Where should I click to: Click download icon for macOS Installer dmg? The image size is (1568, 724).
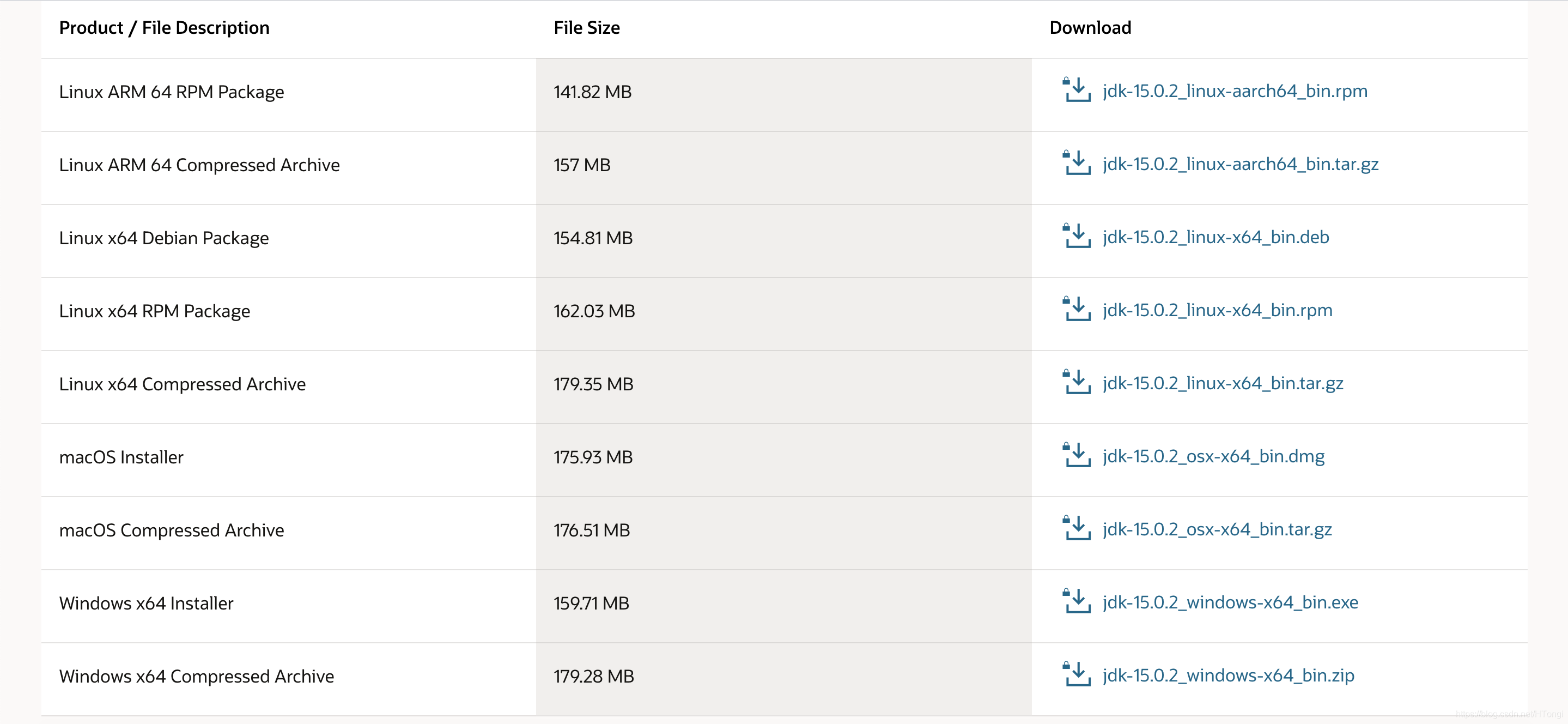1076,455
